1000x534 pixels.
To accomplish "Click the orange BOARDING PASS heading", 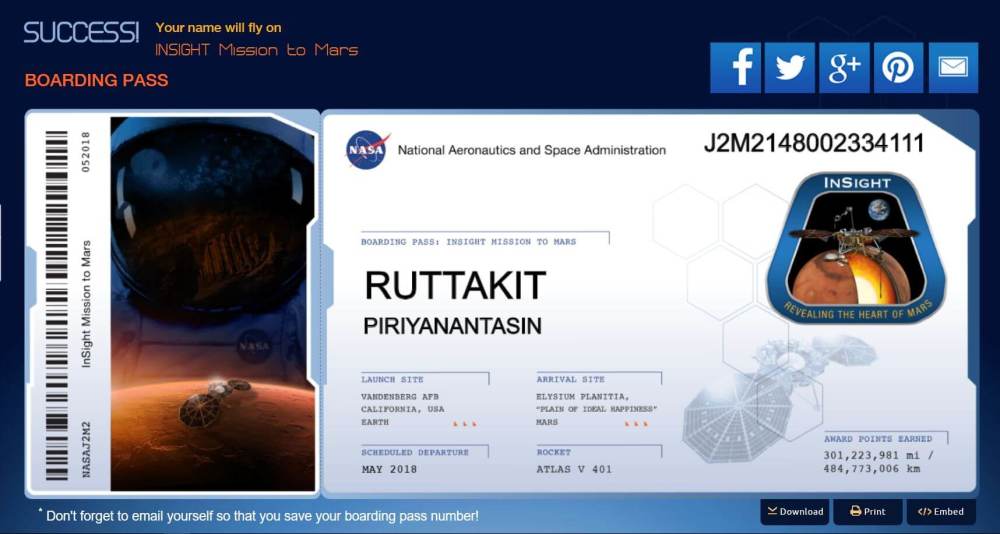I will 96,80.
